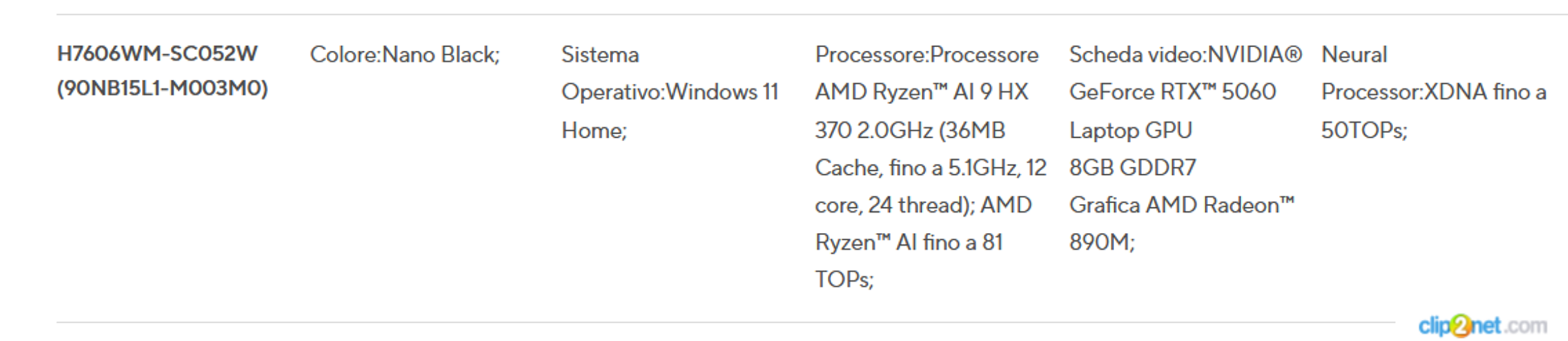The height and width of the screenshot is (341, 1568).
Task: Click the Operativo:Windows 11 line
Action: 670,92
